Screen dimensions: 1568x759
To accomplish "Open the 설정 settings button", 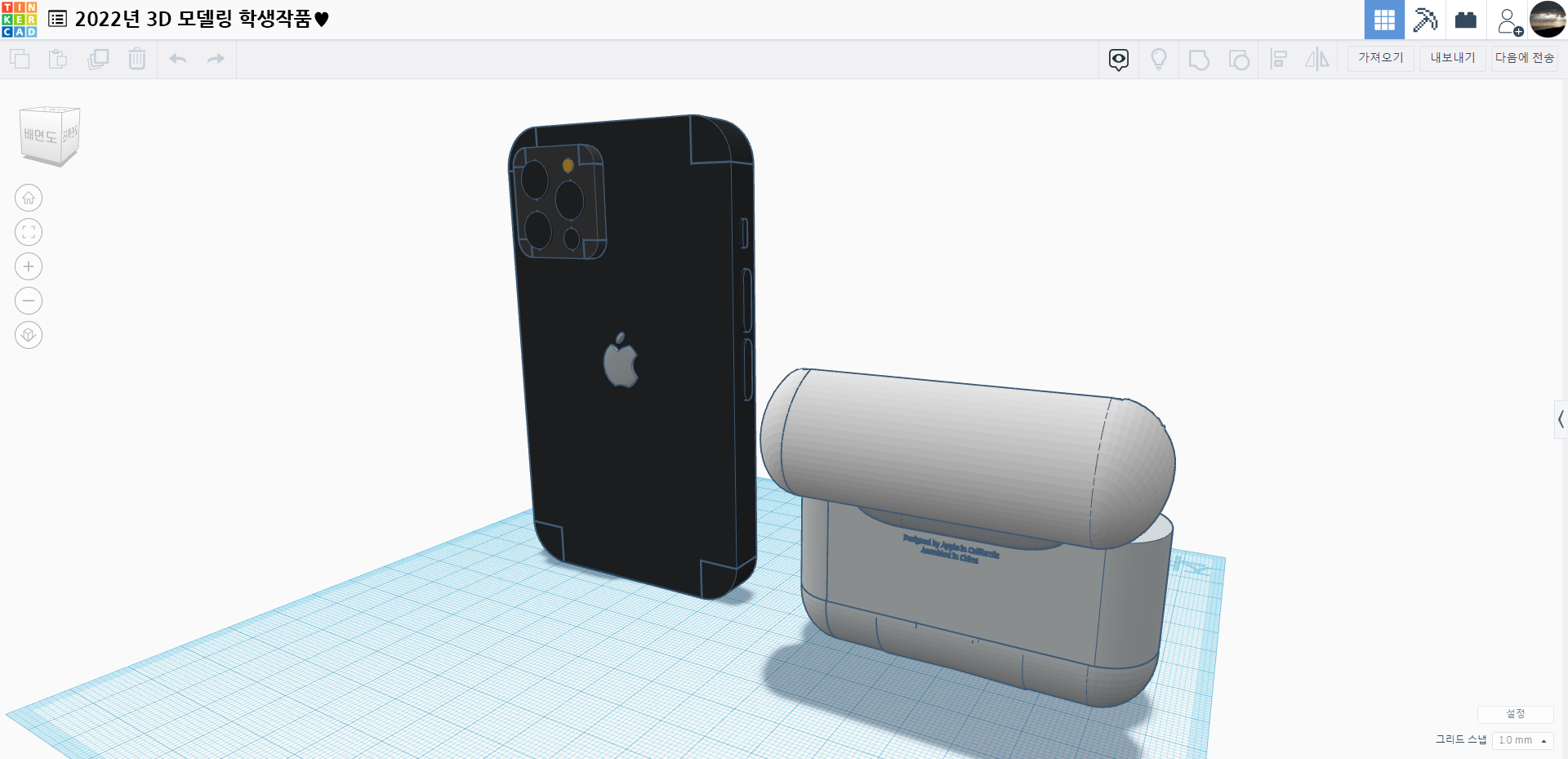I will point(1516,714).
